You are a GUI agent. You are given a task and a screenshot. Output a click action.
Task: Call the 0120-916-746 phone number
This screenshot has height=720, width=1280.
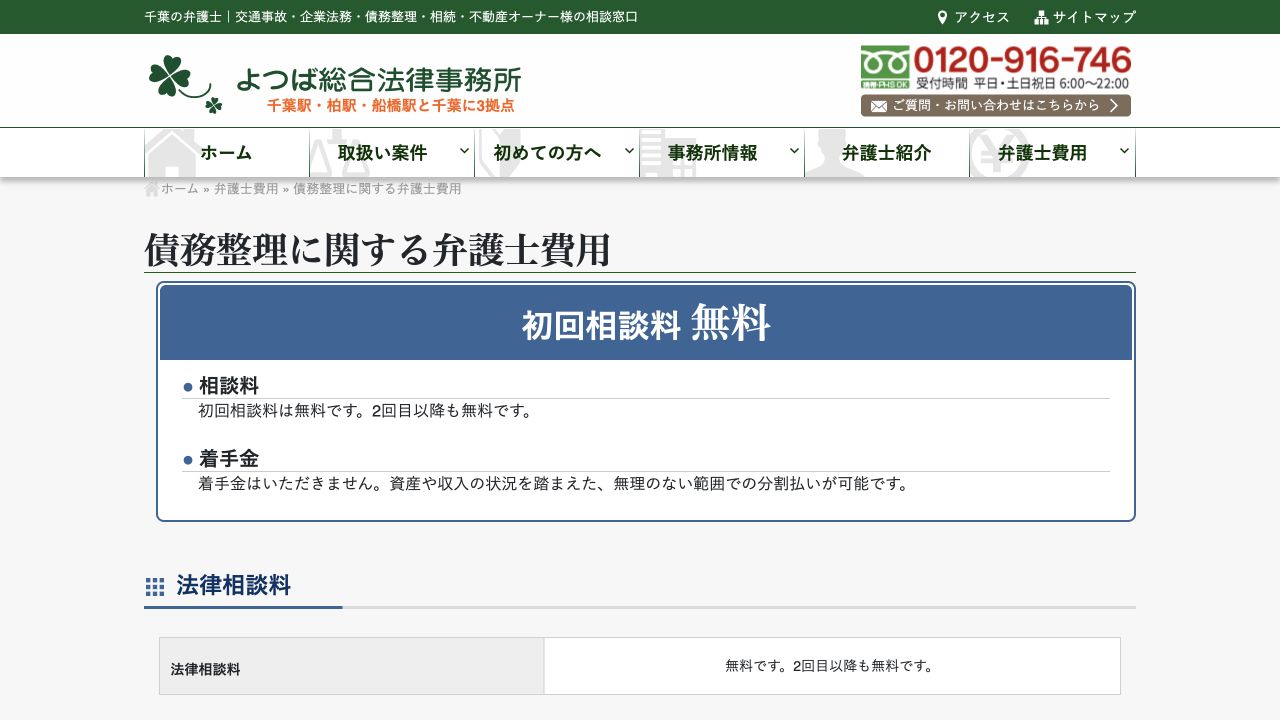click(1022, 60)
